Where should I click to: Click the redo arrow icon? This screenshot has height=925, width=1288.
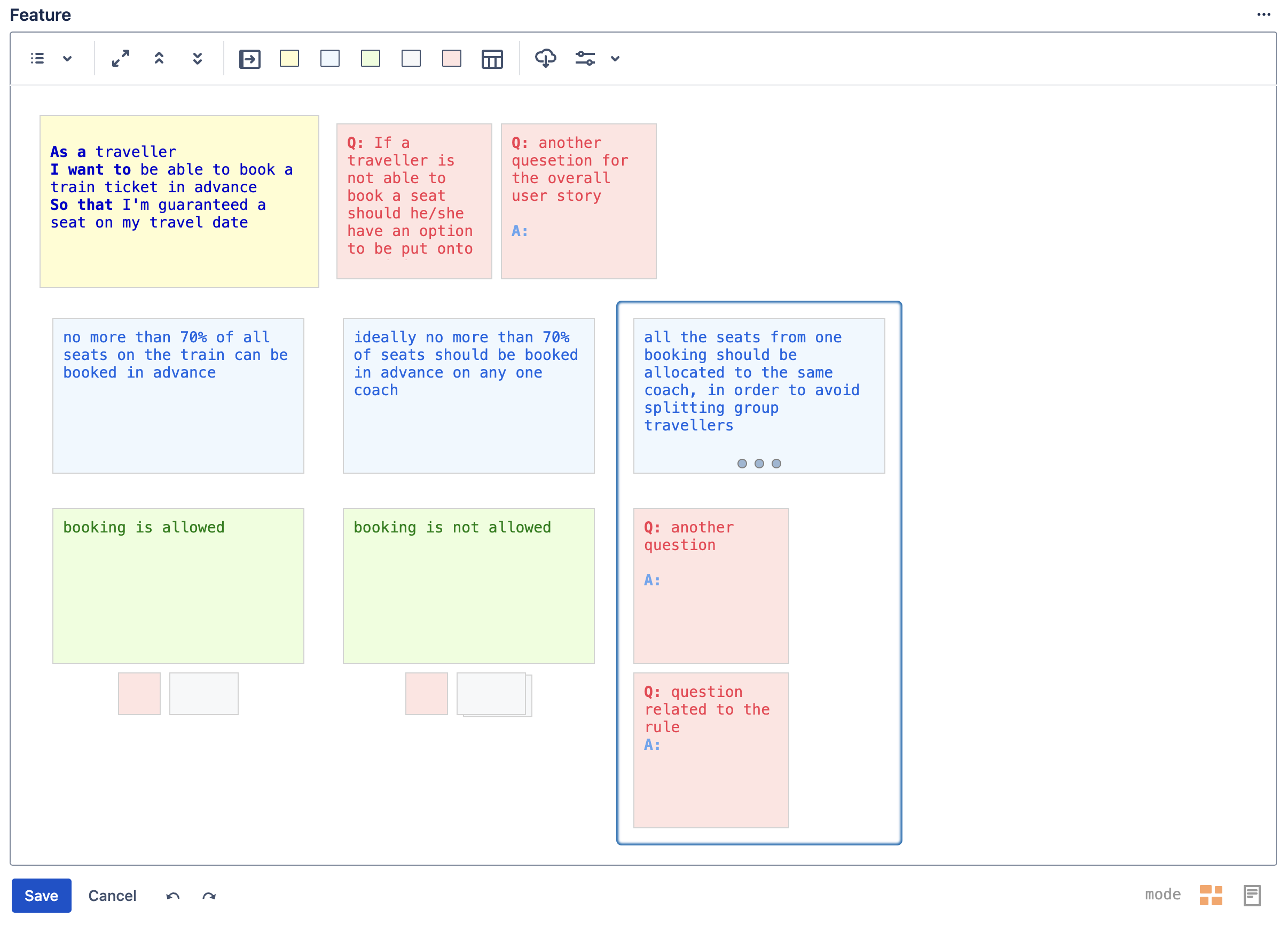[209, 896]
